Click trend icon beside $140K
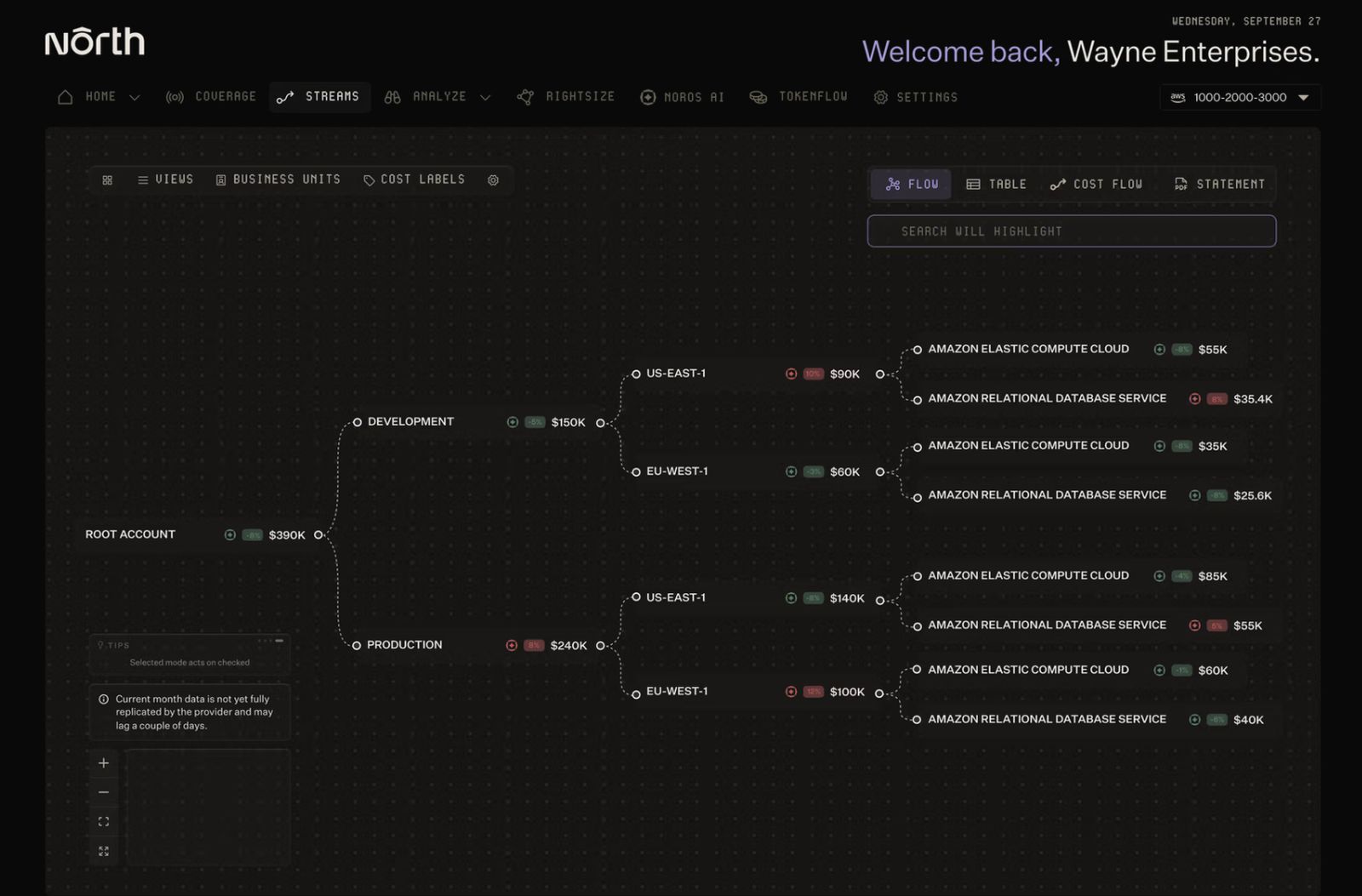This screenshot has width=1362, height=896. click(791, 598)
